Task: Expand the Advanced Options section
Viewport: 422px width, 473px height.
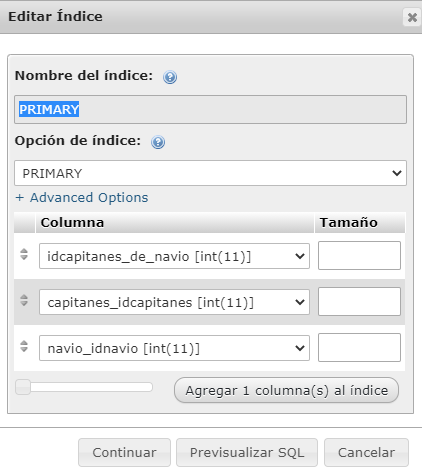Action: (82, 198)
